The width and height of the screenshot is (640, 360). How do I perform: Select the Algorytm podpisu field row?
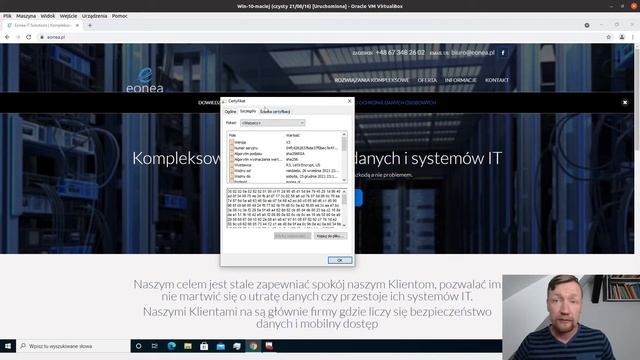[x=285, y=153]
